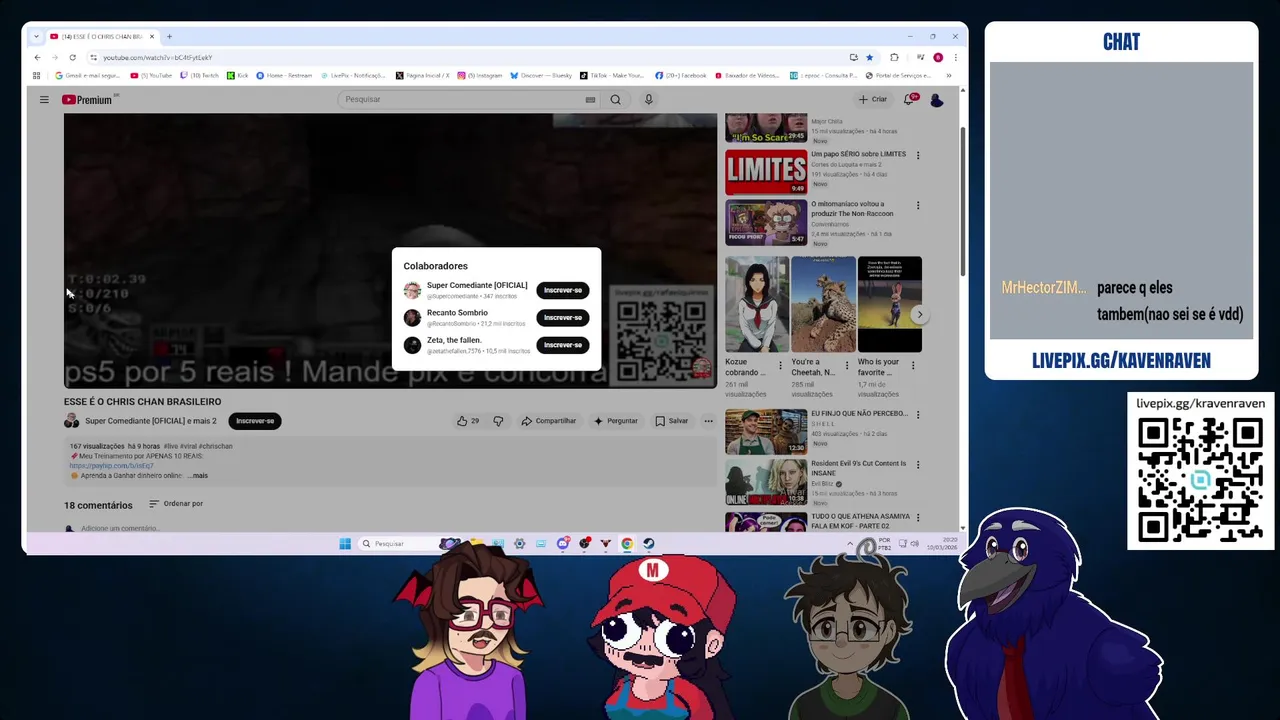Like the video with thumbs up

pyautogui.click(x=468, y=421)
